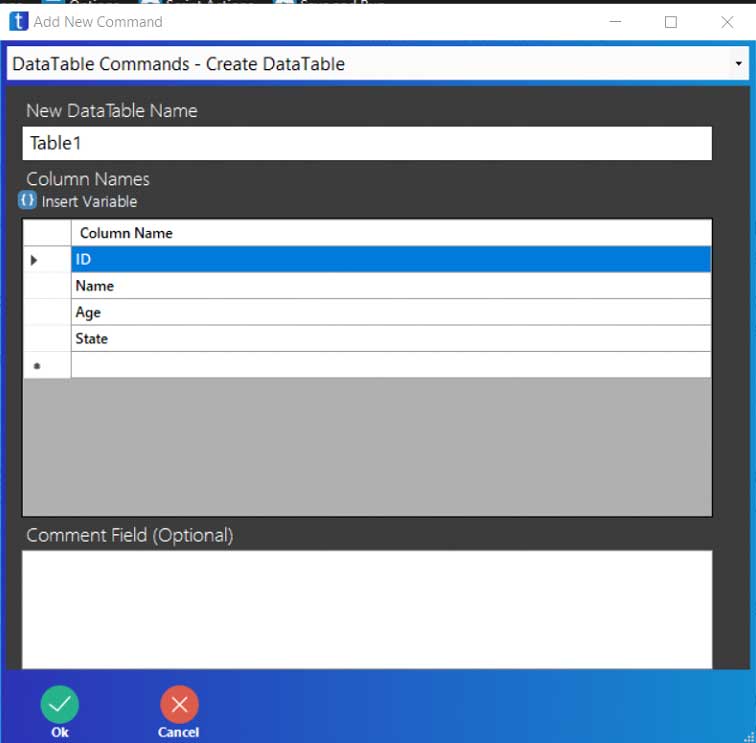Click the Column Name header
The image size is (756, 743).
click(x=391, y=233)
